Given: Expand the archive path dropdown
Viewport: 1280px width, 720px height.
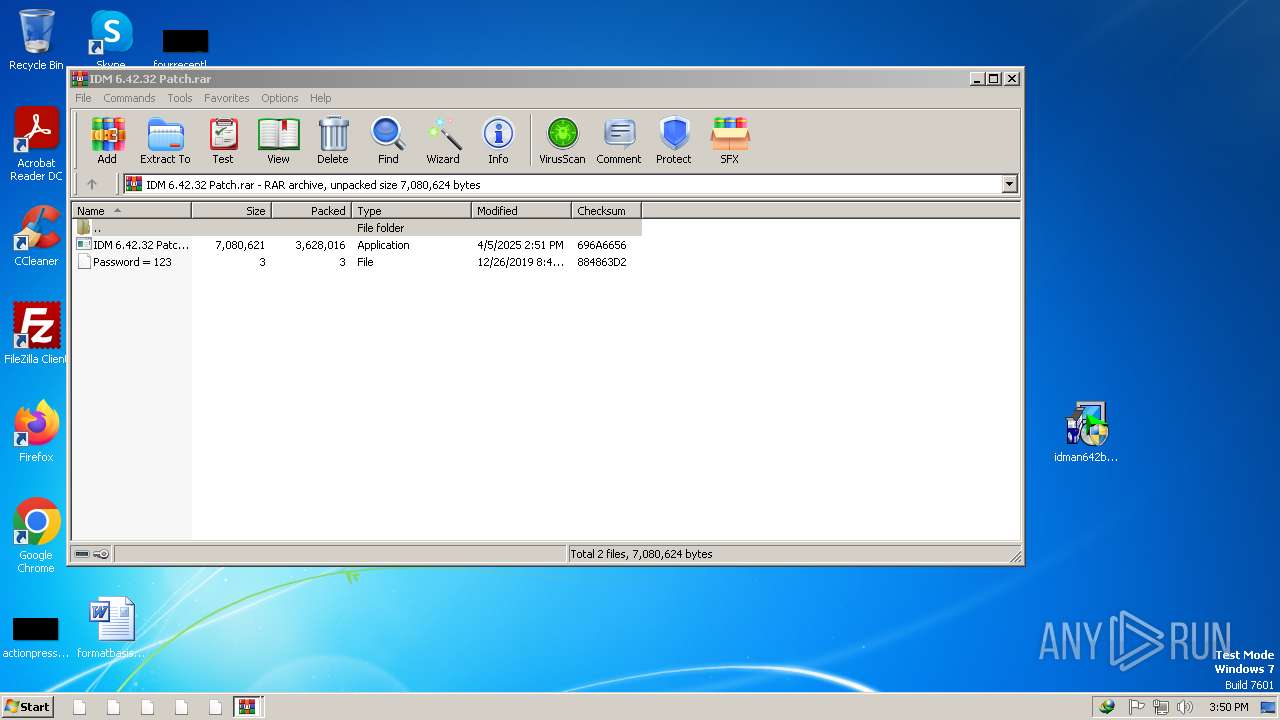Looking at the screenshot, I should (x=1009, y=184).
